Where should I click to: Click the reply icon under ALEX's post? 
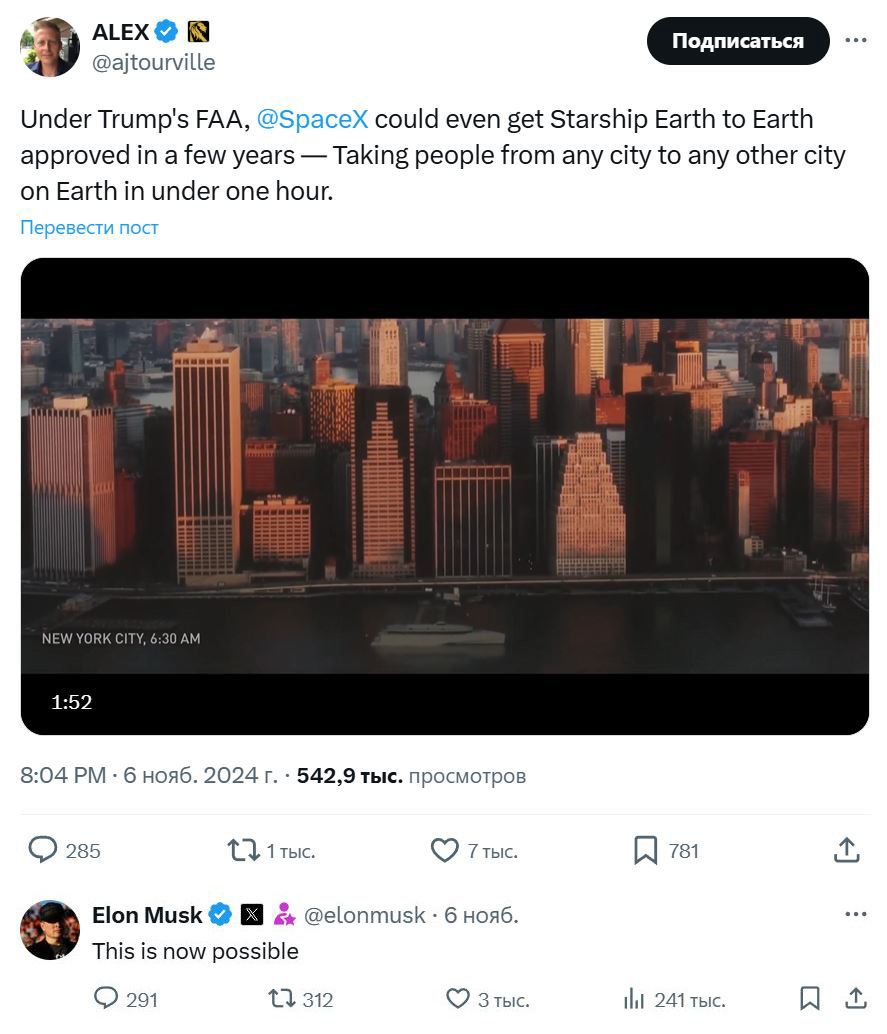point(43,850)
